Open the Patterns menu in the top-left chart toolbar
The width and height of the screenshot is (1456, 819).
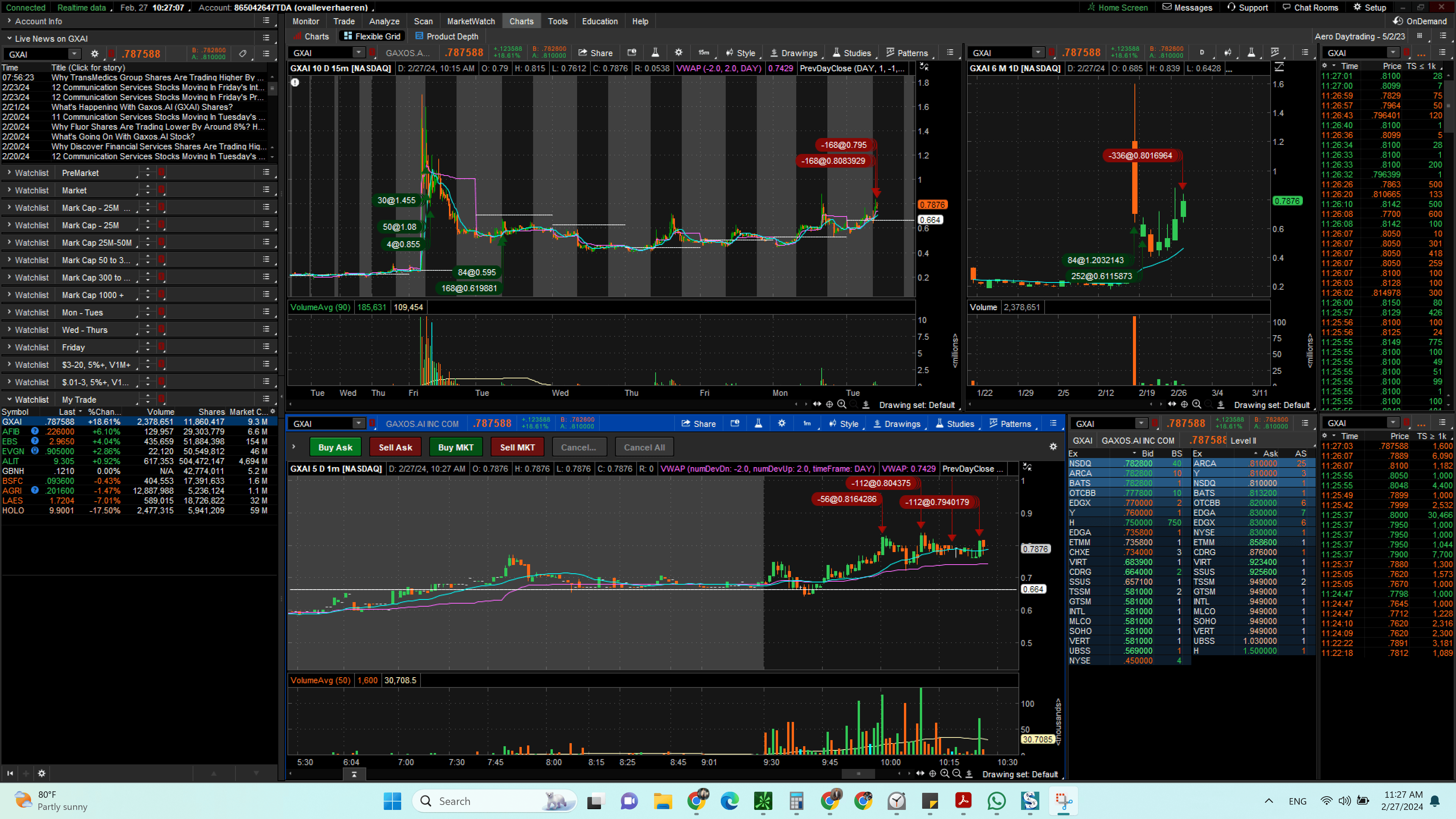907,53
